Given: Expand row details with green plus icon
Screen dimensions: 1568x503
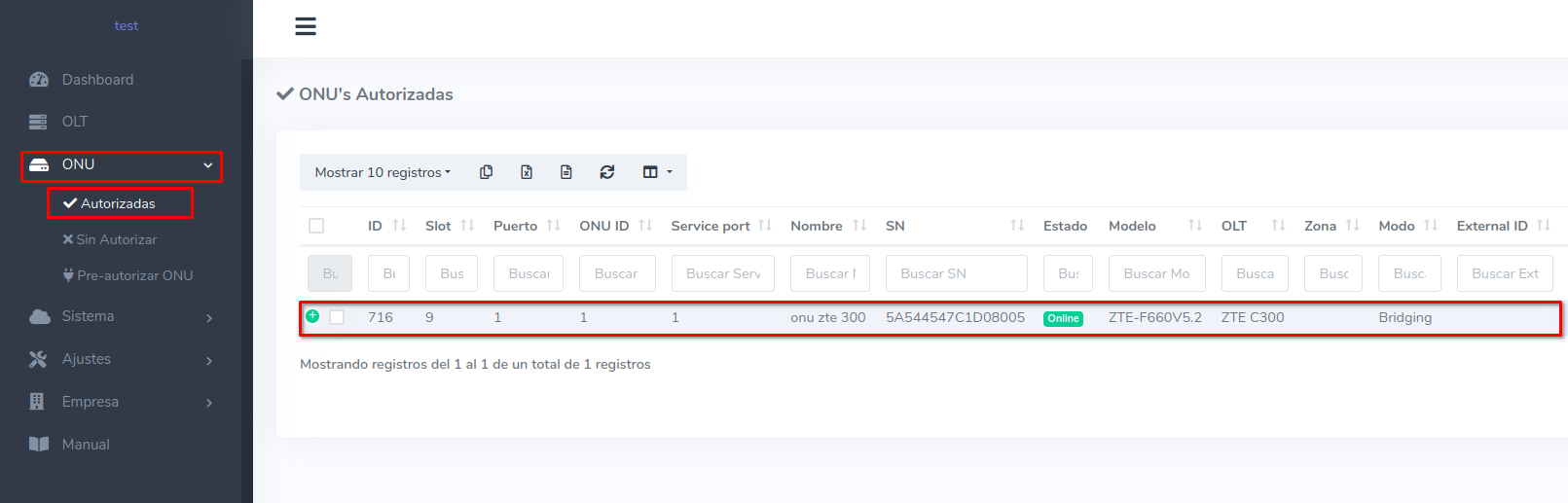Looking at the screenshot, I should click(x=312, y=316).
